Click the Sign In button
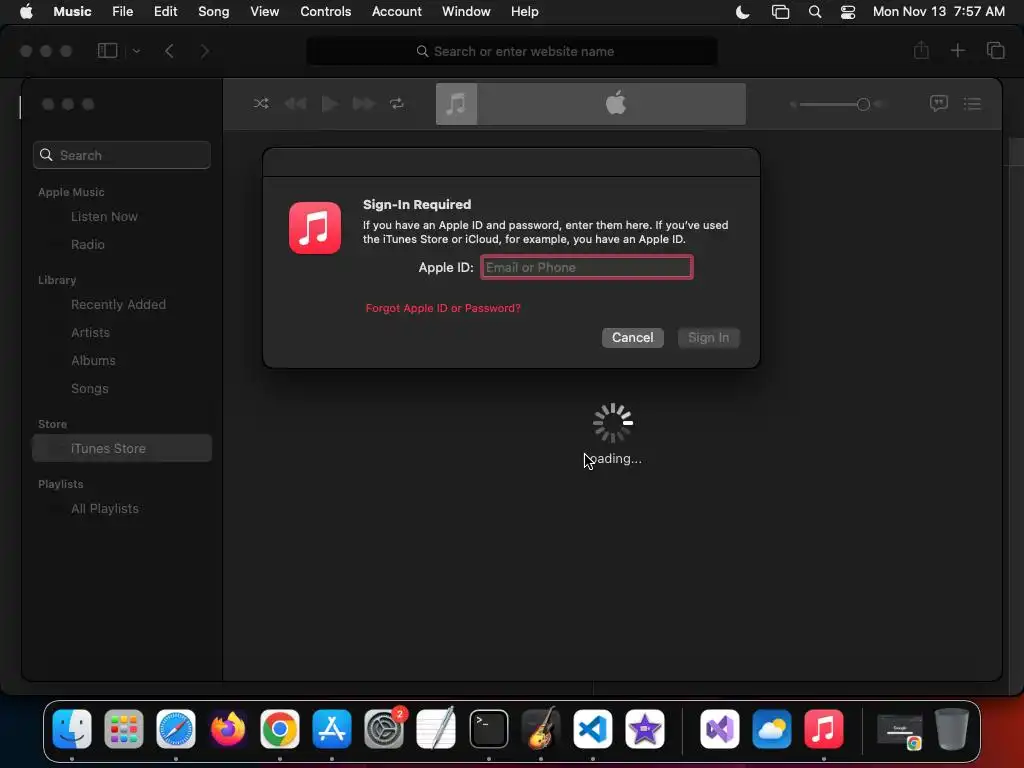The width and height of the screenshot is (1024, 768). click(708, 338)
